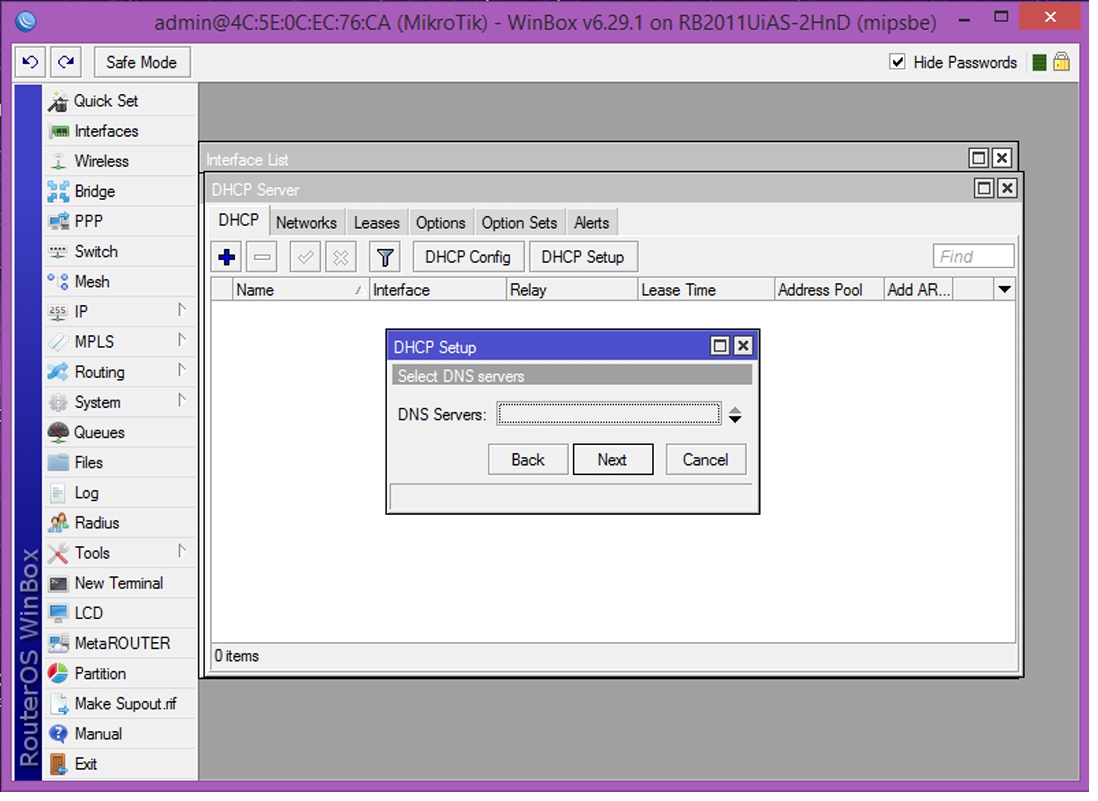Screen dimensions: 1098x801
Task: Open the Log menu item
Action: point(119,492)
